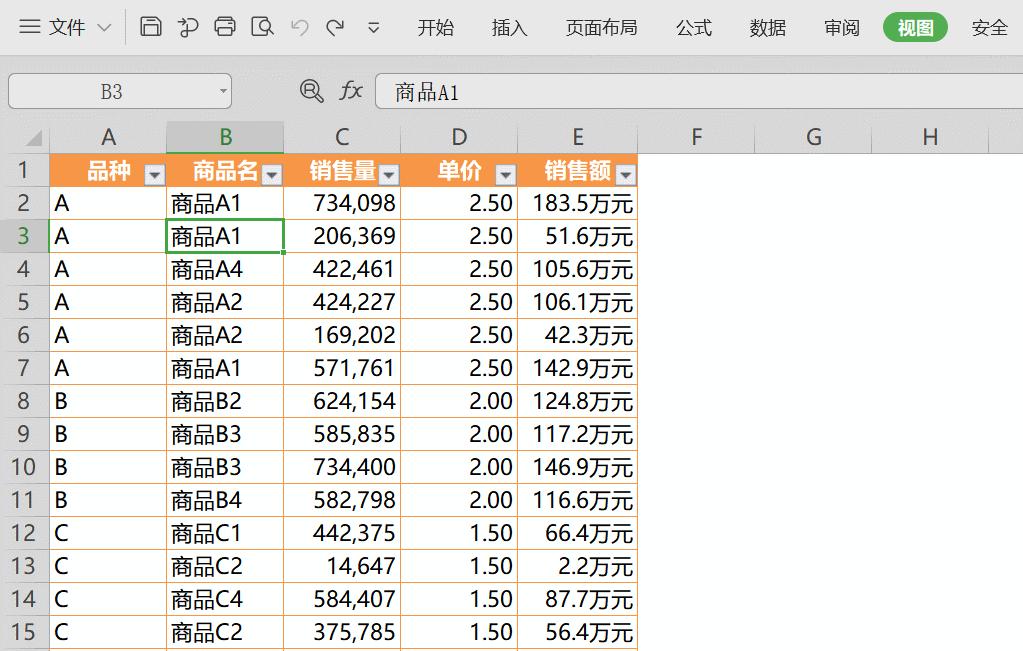
Task: Select the 审阅 ribbon tab
Action: click(841, 28)
